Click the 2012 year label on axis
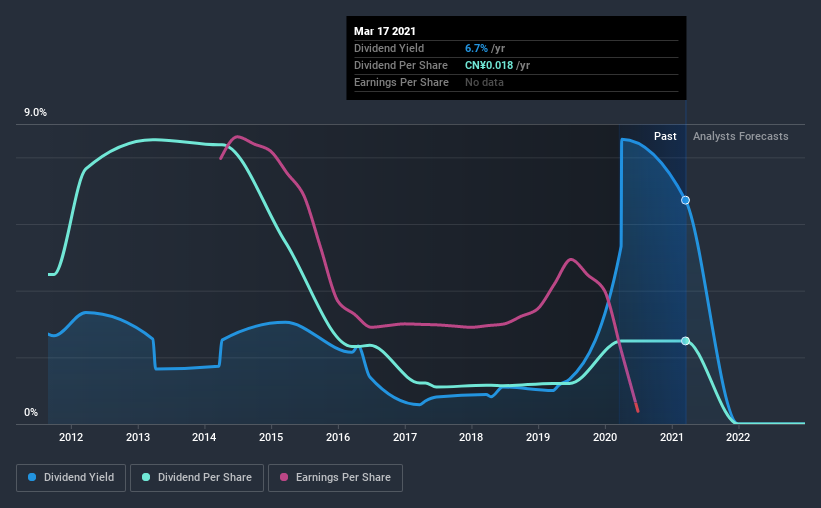 coord(71,437)
